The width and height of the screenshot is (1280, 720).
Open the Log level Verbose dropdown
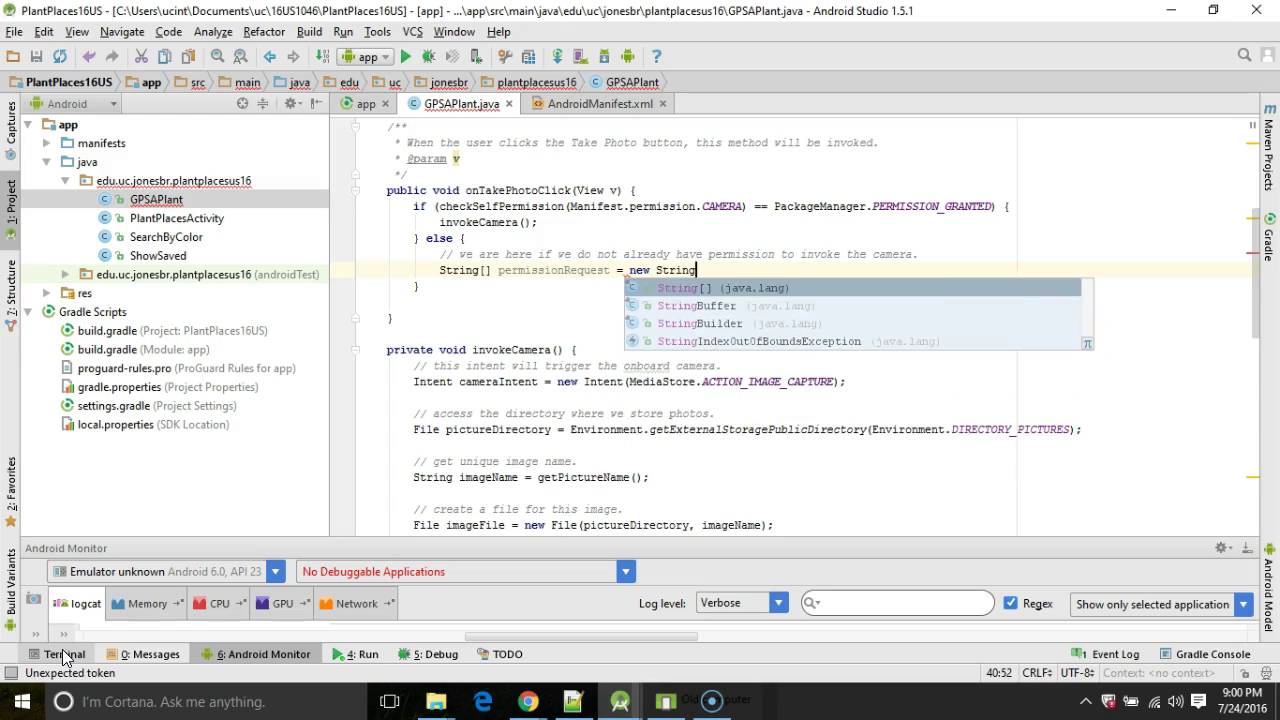click(x=778, y=603)
